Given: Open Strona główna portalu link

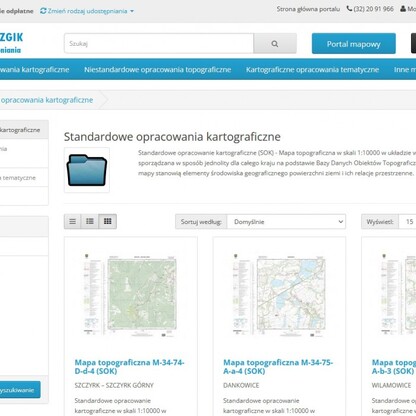Looking at the screenshot, I should click(308, 9).
